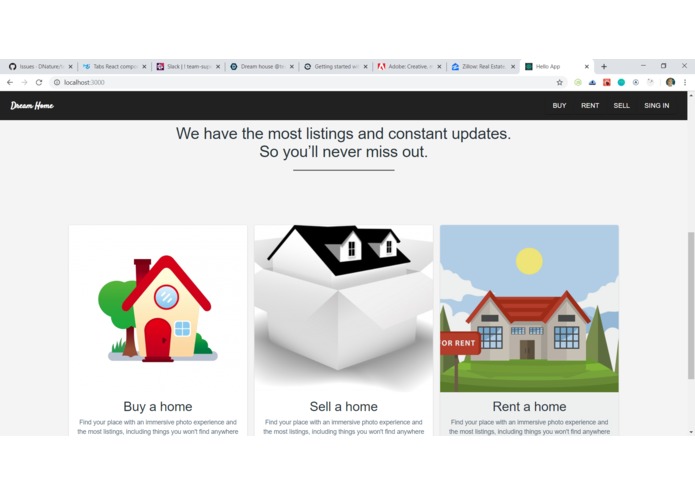Screen dimensions: 695x494
Task: Click the Sell a home heading
Action: (x=344, y=406)
